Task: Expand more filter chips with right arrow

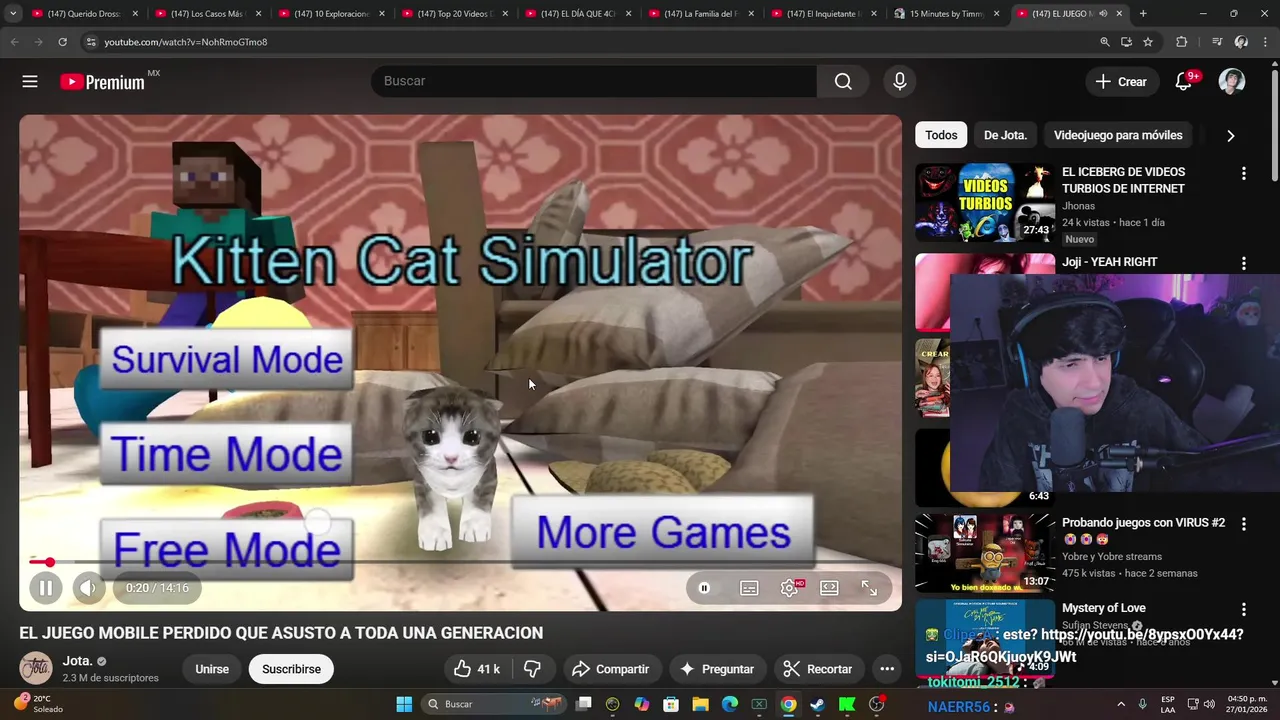Action: pos(1231,136)
